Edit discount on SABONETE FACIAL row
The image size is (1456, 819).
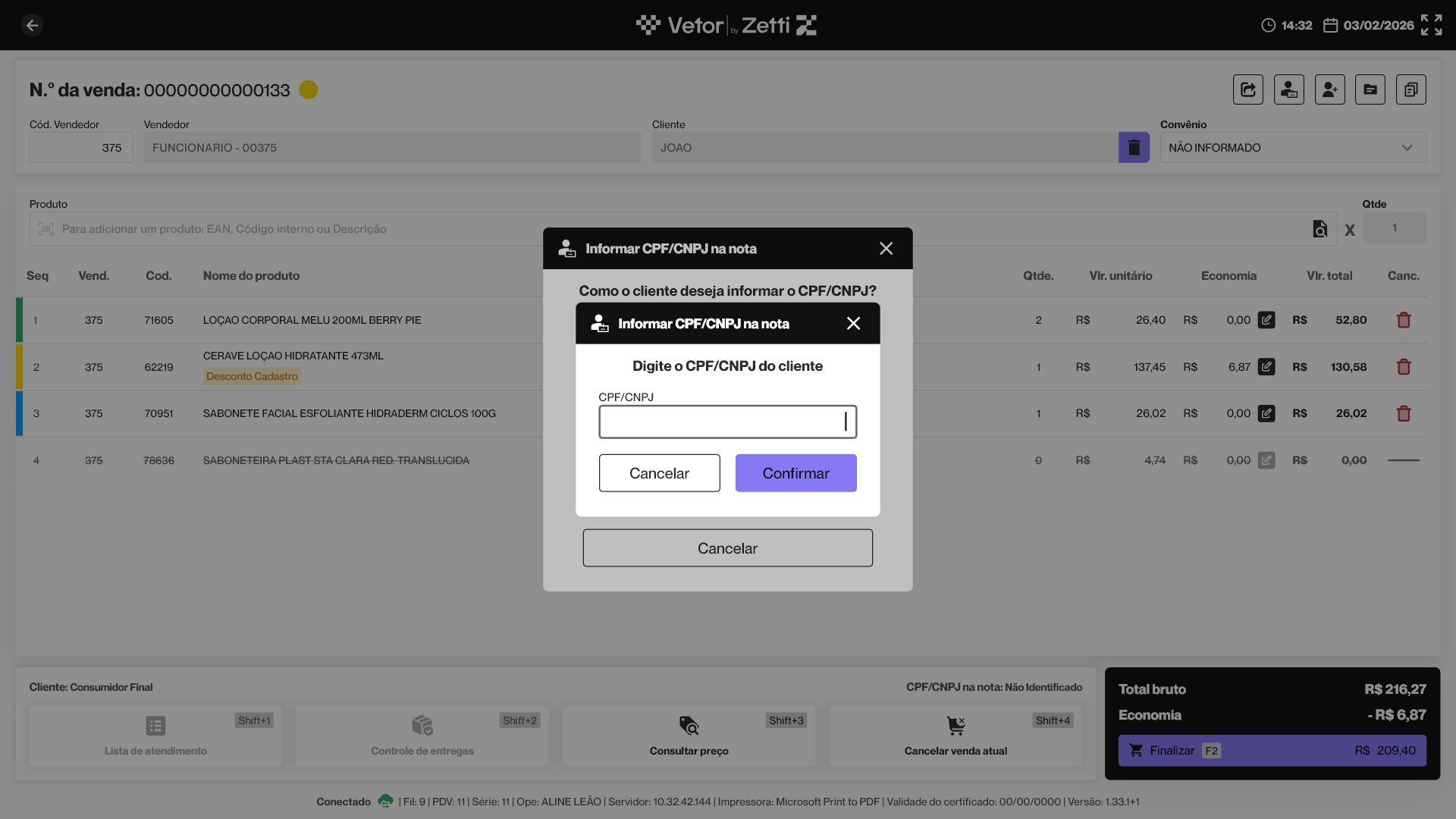[x=1266, y=413]
